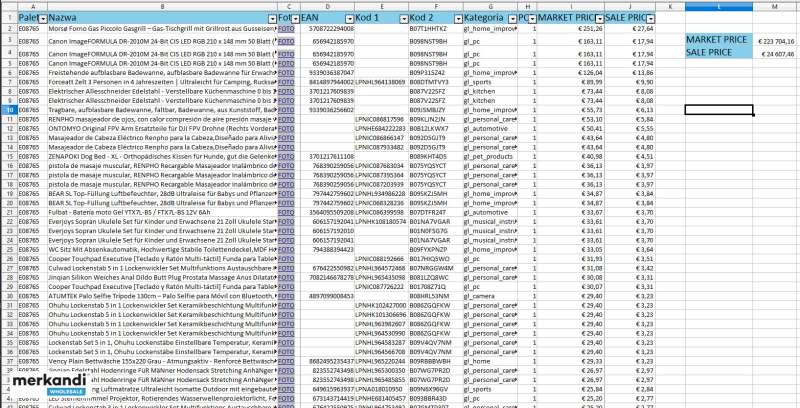Viewport: 800px width, 408px height.
Task: Select sale price cell € 5,84
Action: click(x=630, y=119)
